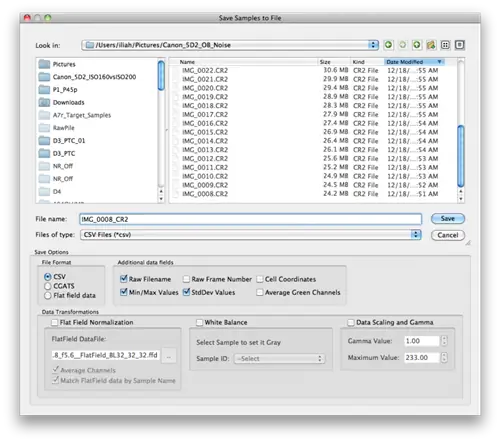
Task: Switch to detail list view
Action: [x=460, y=45]
